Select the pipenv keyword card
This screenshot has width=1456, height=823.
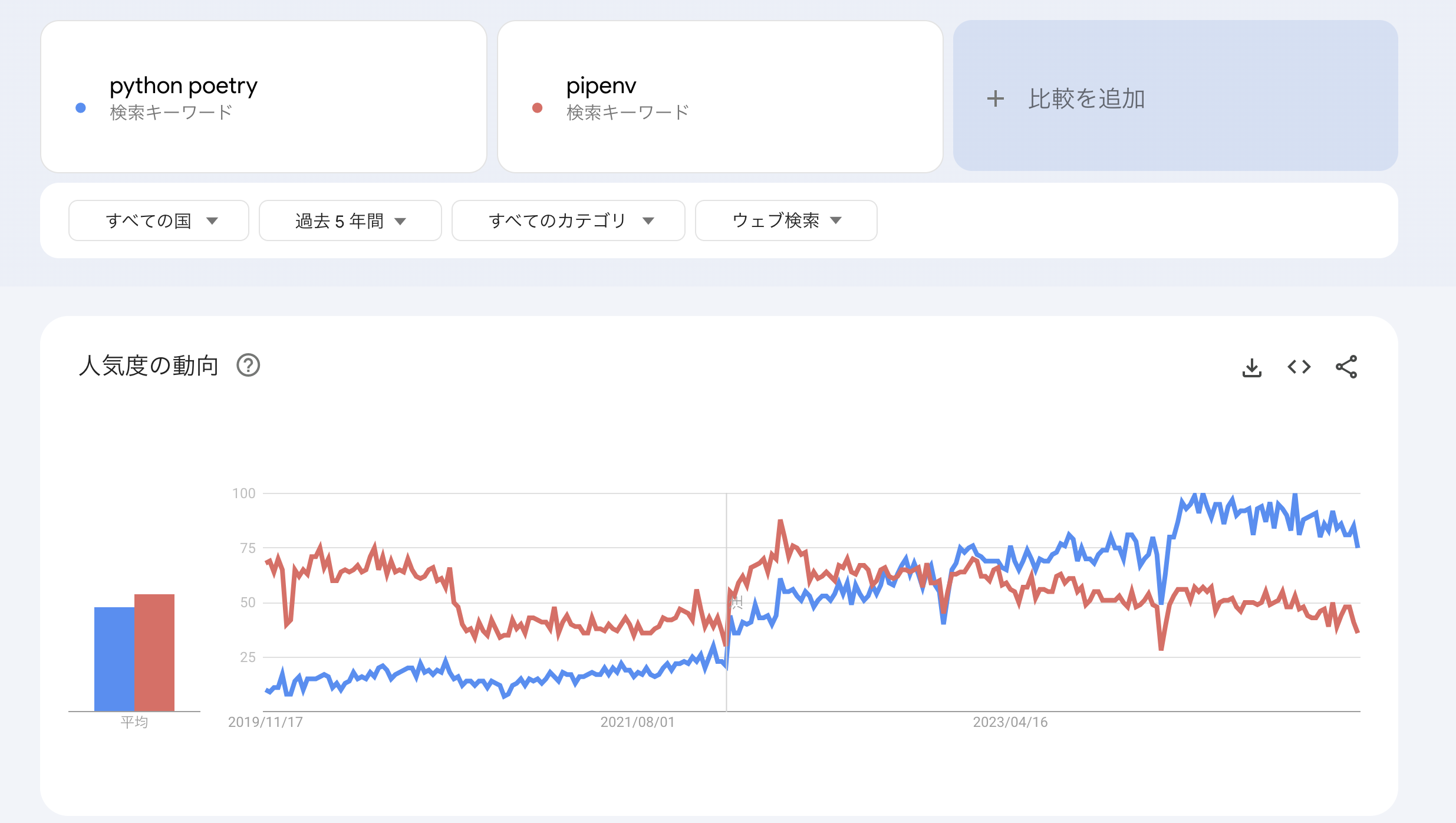(719, 94)
